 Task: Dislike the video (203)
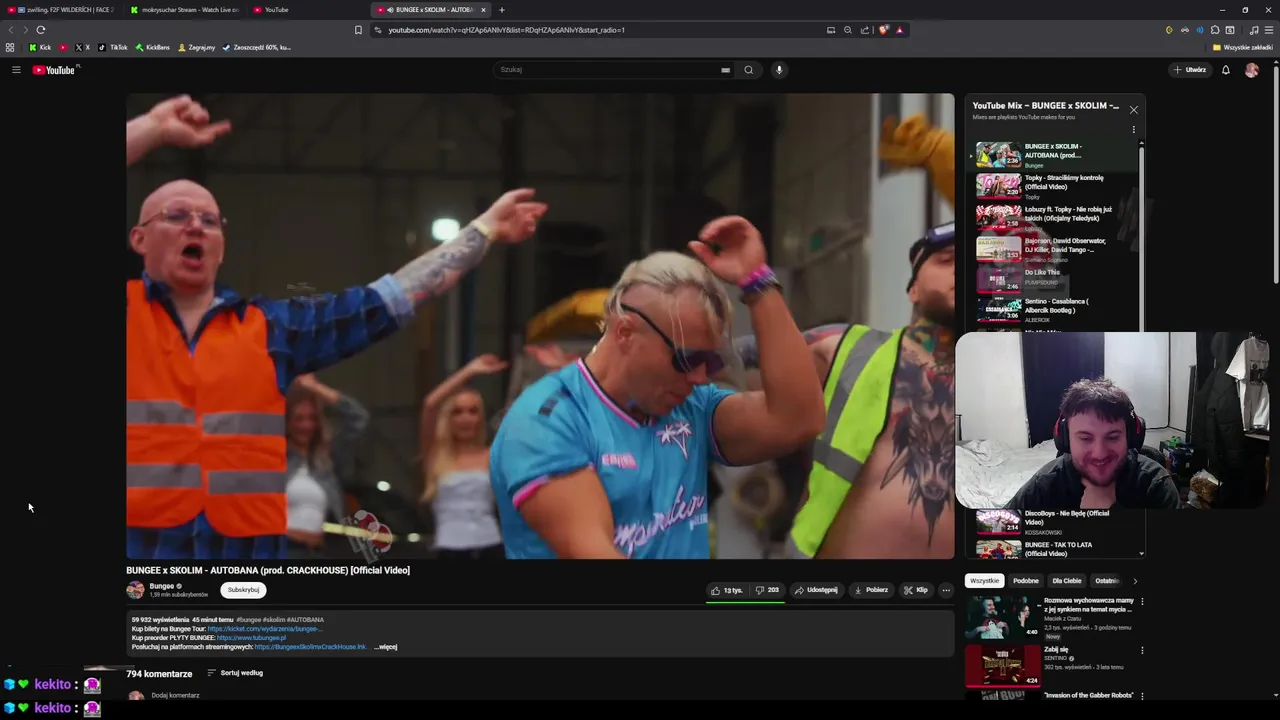767,590
